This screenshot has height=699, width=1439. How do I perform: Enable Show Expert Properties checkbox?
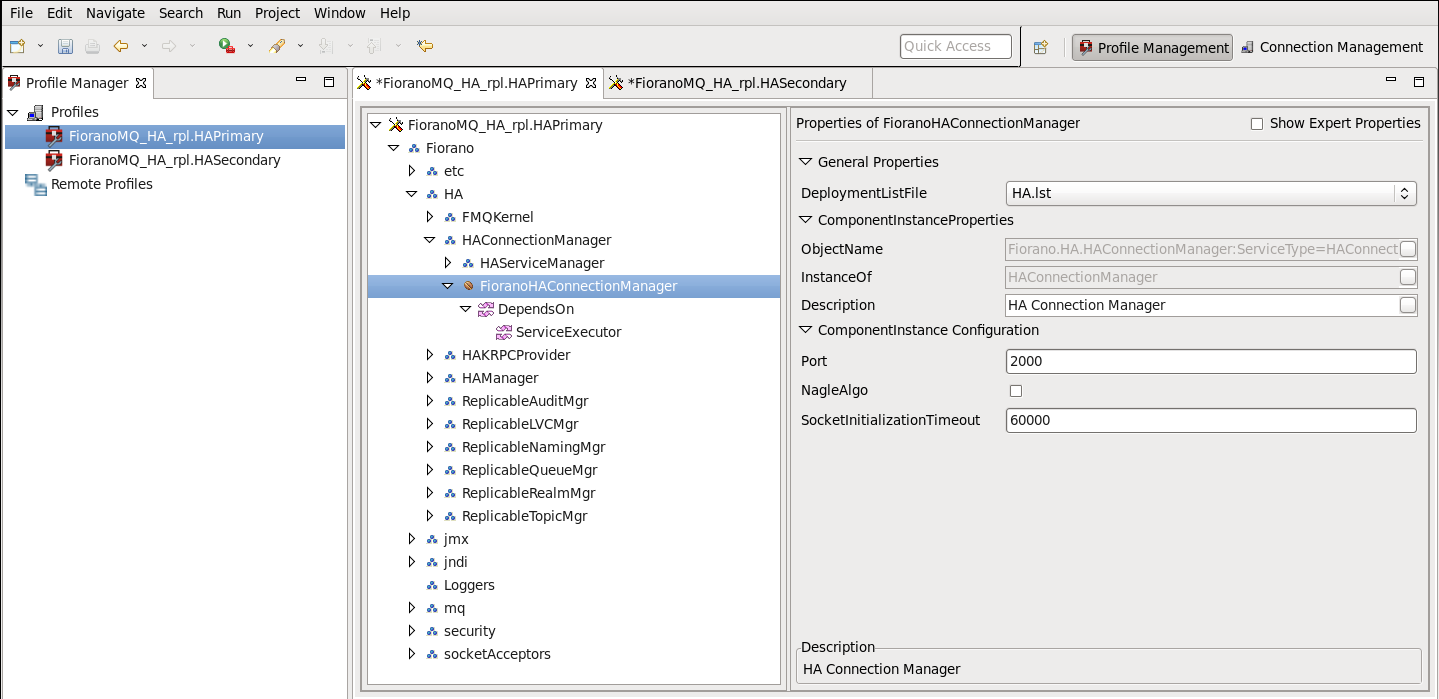(1257, 124)
